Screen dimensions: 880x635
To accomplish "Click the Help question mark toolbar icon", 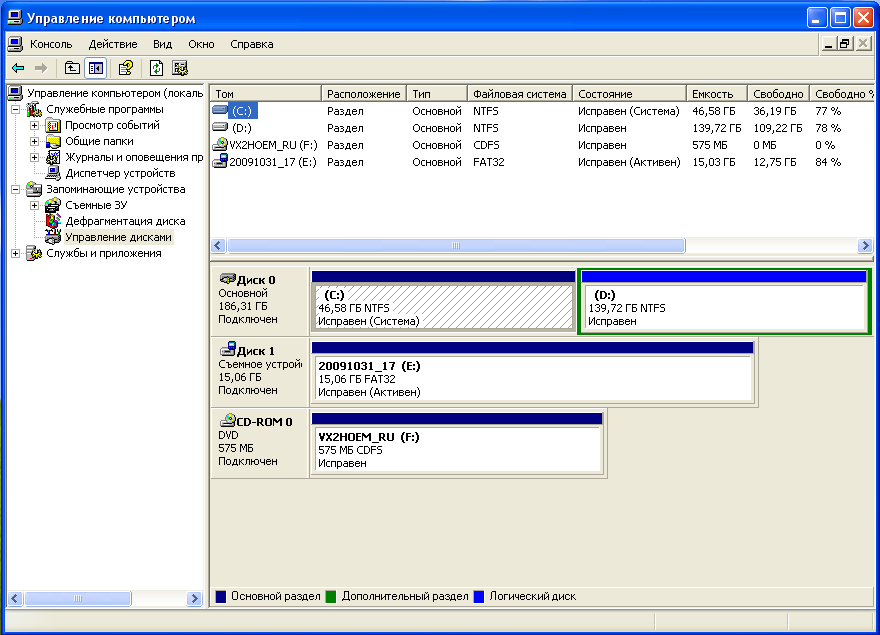I will click(125, 68).
